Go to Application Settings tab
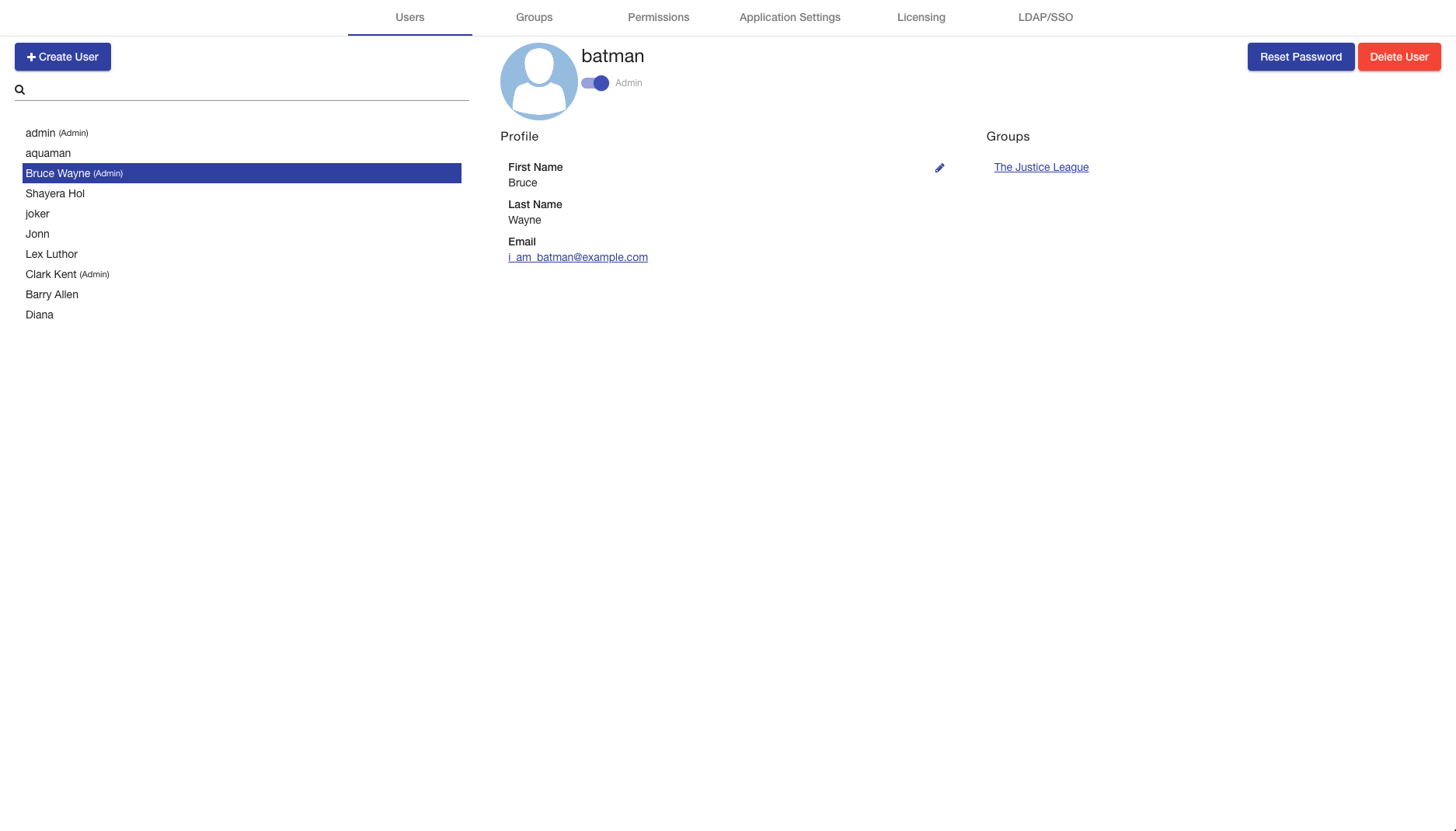 click(x=790, y=17)
